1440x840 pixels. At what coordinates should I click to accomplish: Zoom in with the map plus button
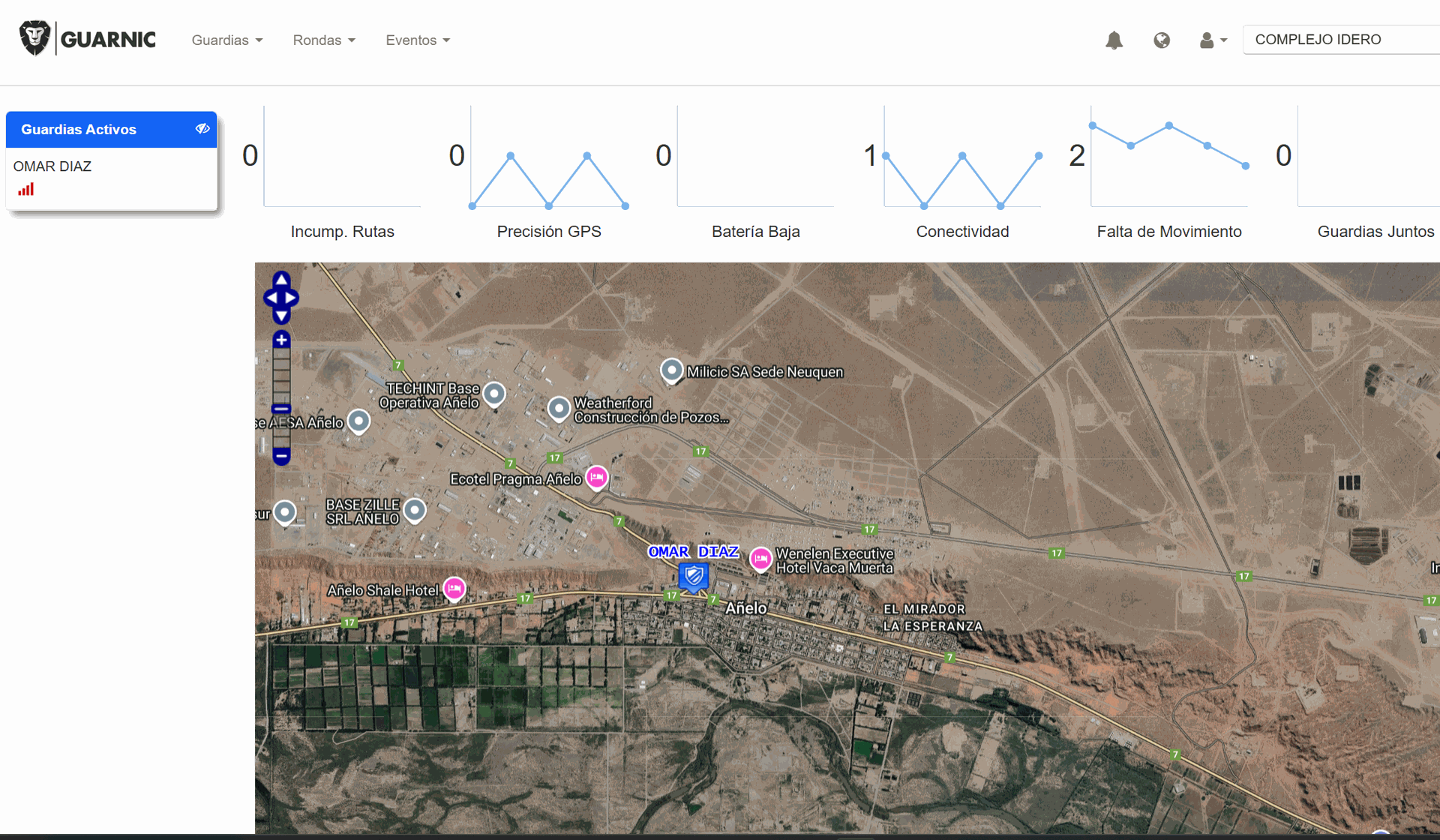(281, 340)
